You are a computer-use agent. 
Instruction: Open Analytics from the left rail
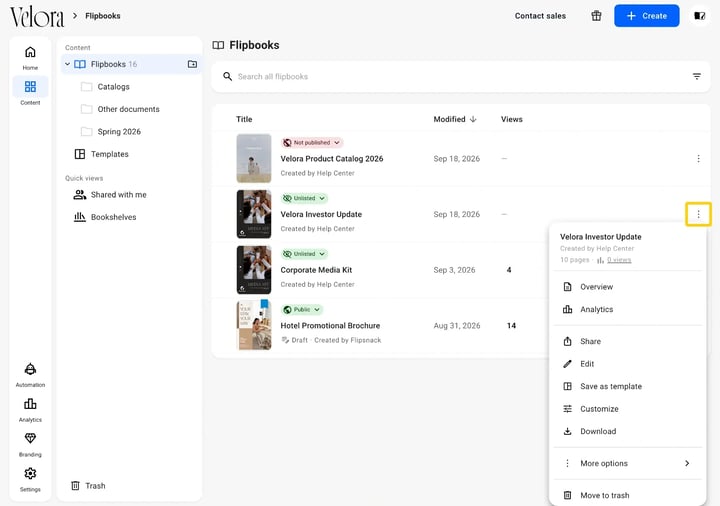pyautogui.click(x=30, y=410)
